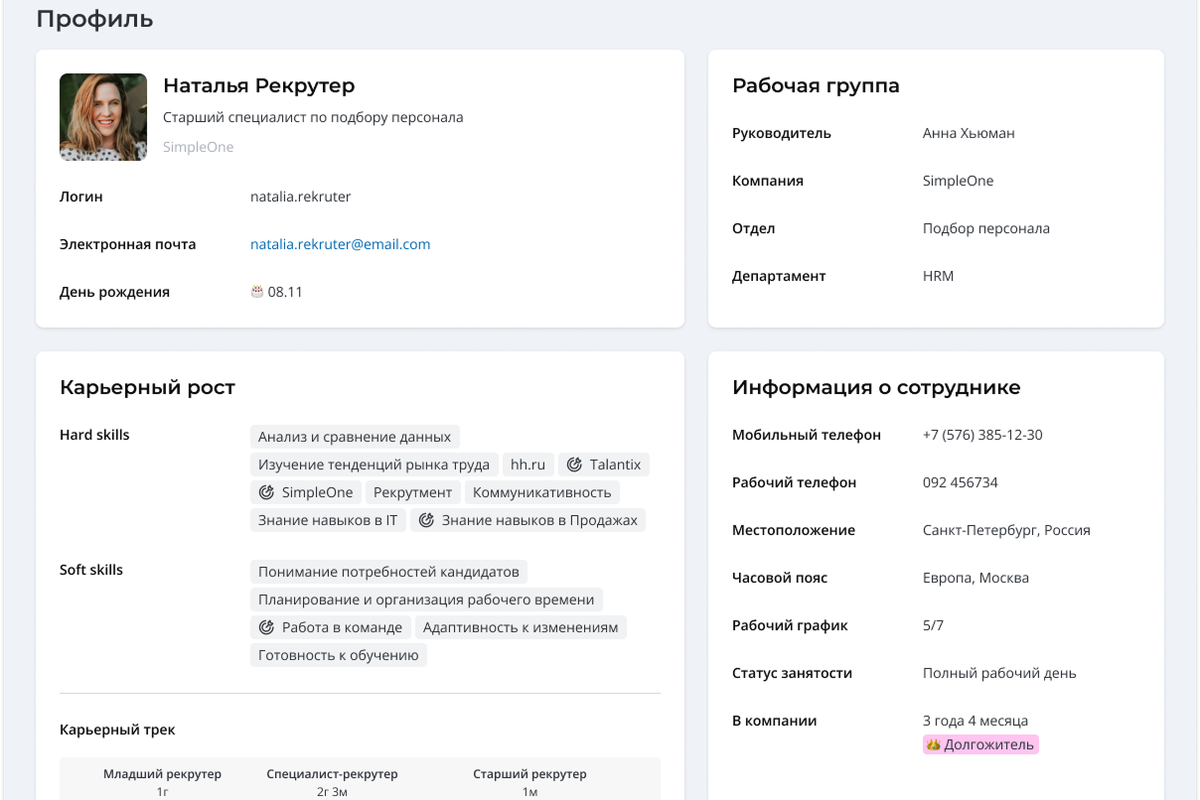Click the target icon in SimpleOne skill tag
1200x800 pixels.
click(x=266, y=492)
